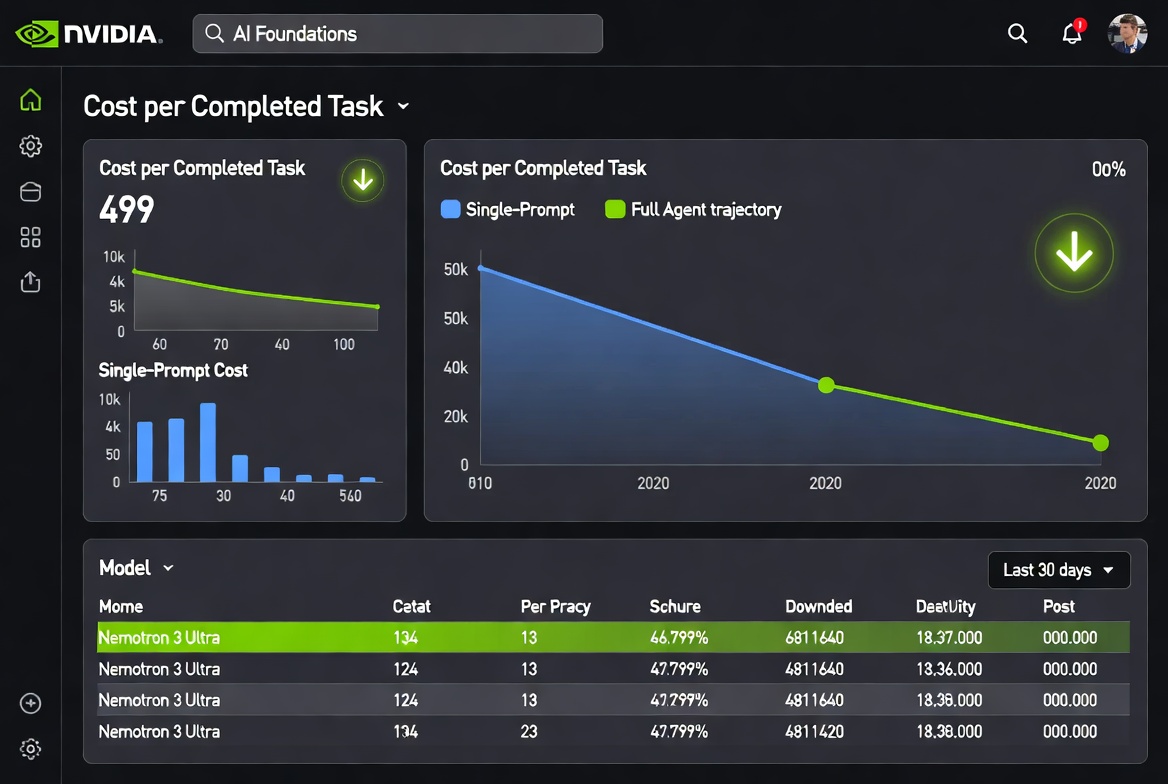This screenshot has height=784, width=1168.
Task: Click the 6811640 cell
Action: click(x=814, y=638)
